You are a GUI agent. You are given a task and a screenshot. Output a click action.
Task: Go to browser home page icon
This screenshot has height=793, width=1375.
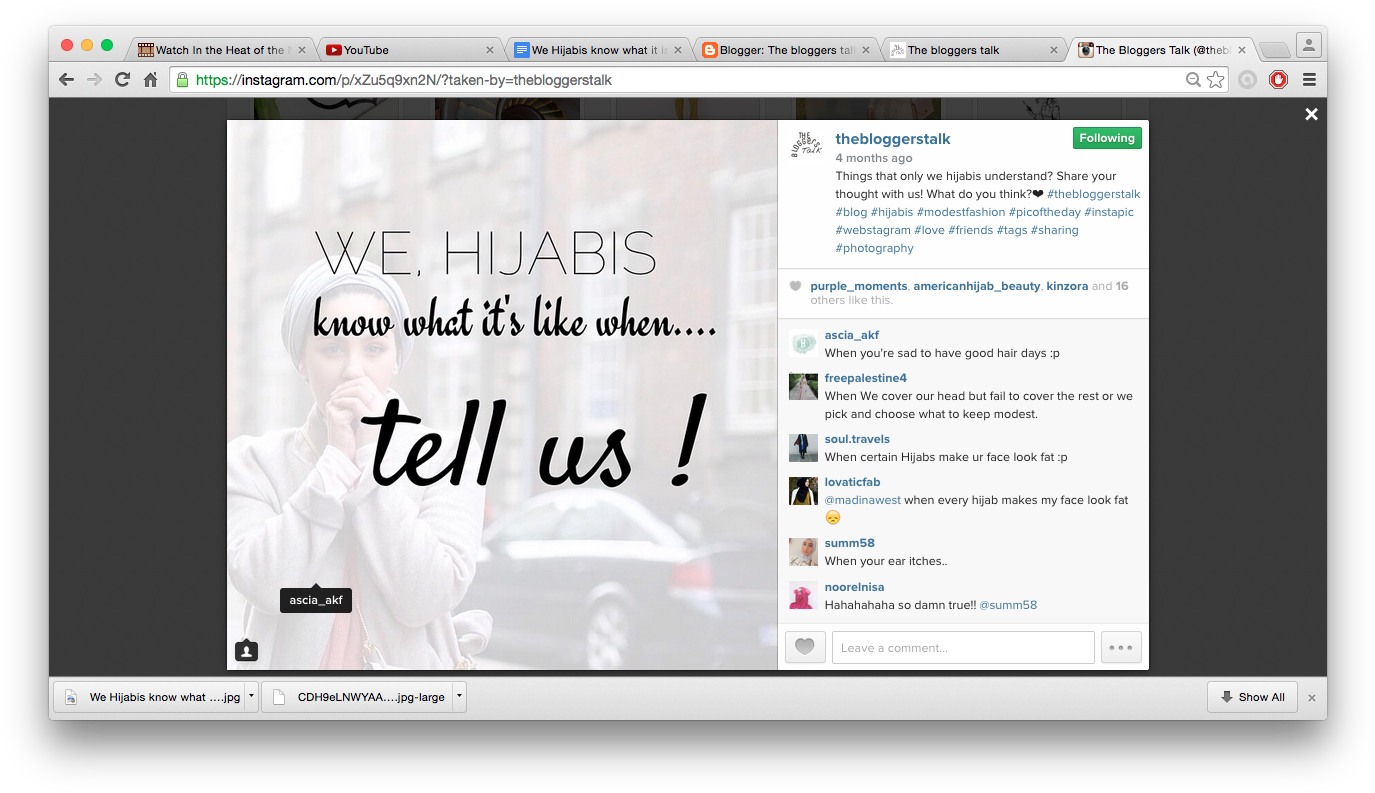click(151, 80)
